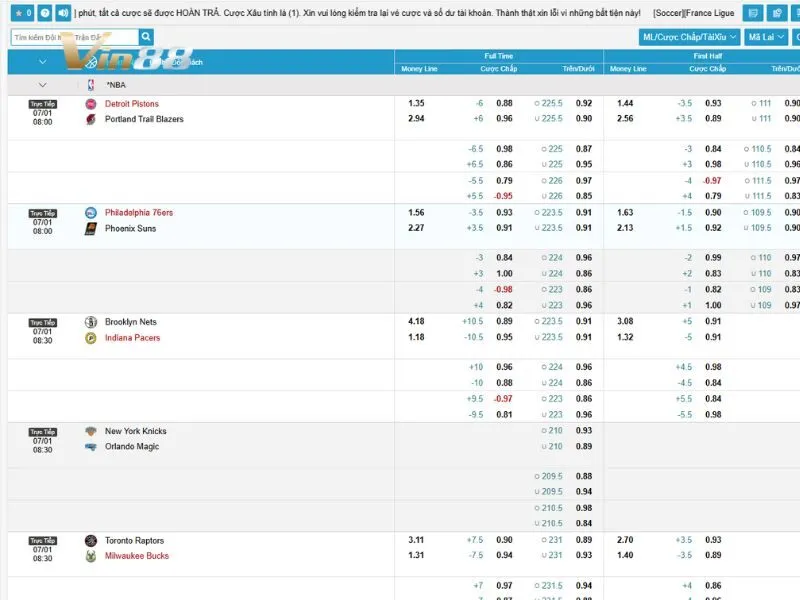Click the Toronto Raptors team logo

(x=91, y=540)
